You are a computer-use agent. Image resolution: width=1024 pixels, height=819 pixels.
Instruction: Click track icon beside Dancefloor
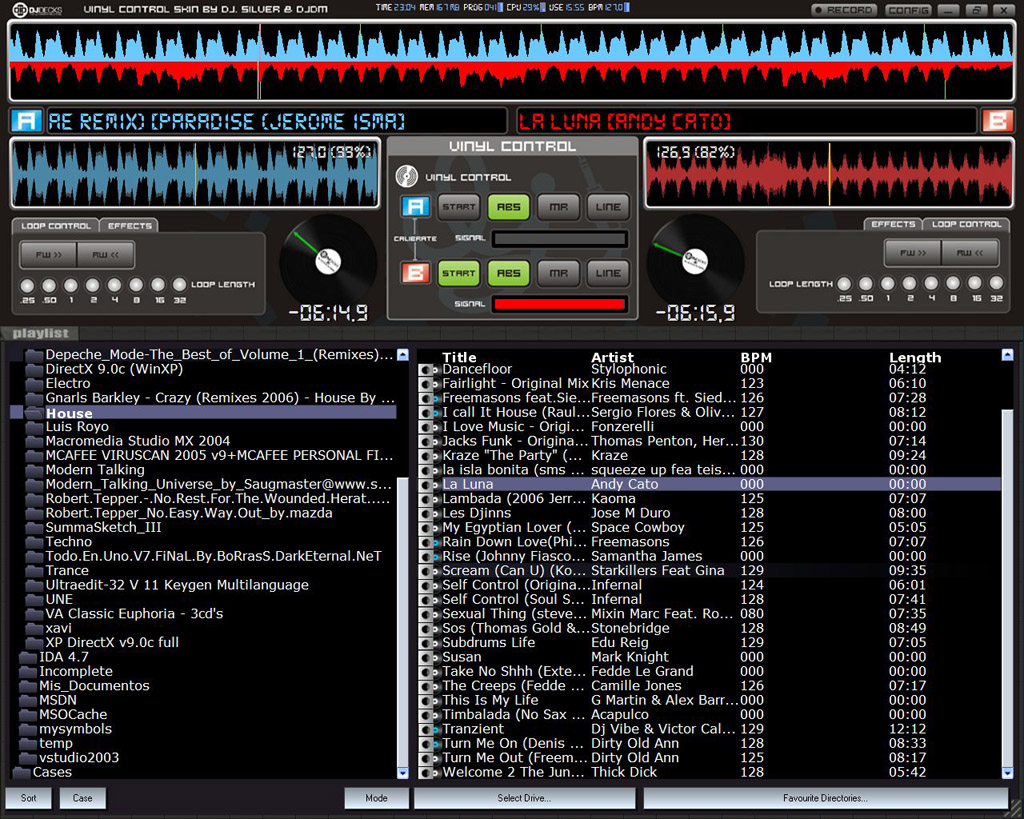pos(428,370)
